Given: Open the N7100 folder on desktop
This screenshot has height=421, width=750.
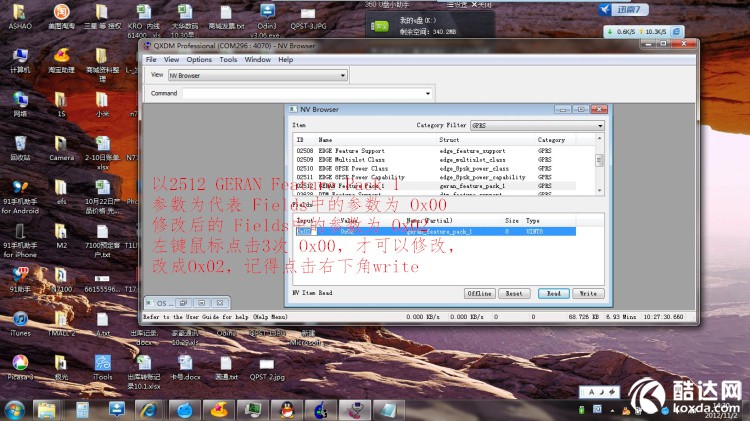Looking at the screenshot, I should [61, 280].
